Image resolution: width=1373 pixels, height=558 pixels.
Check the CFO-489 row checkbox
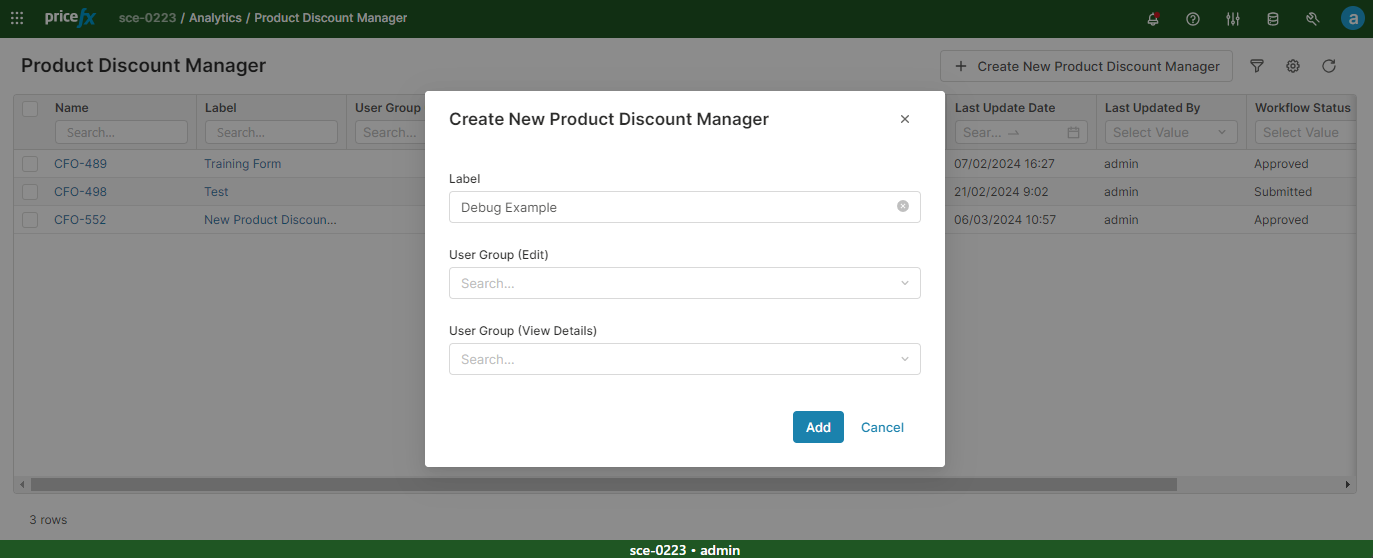(30, 164)
